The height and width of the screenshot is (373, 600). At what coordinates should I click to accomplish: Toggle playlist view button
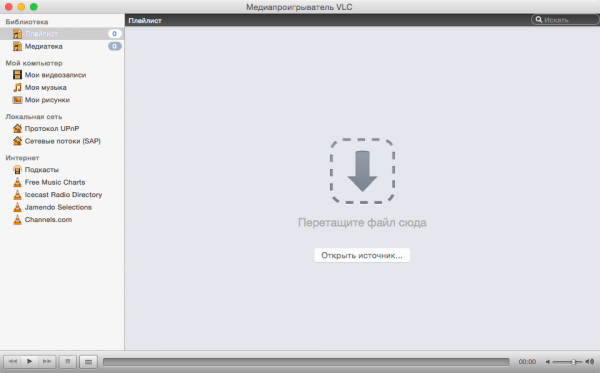(88, 361)
